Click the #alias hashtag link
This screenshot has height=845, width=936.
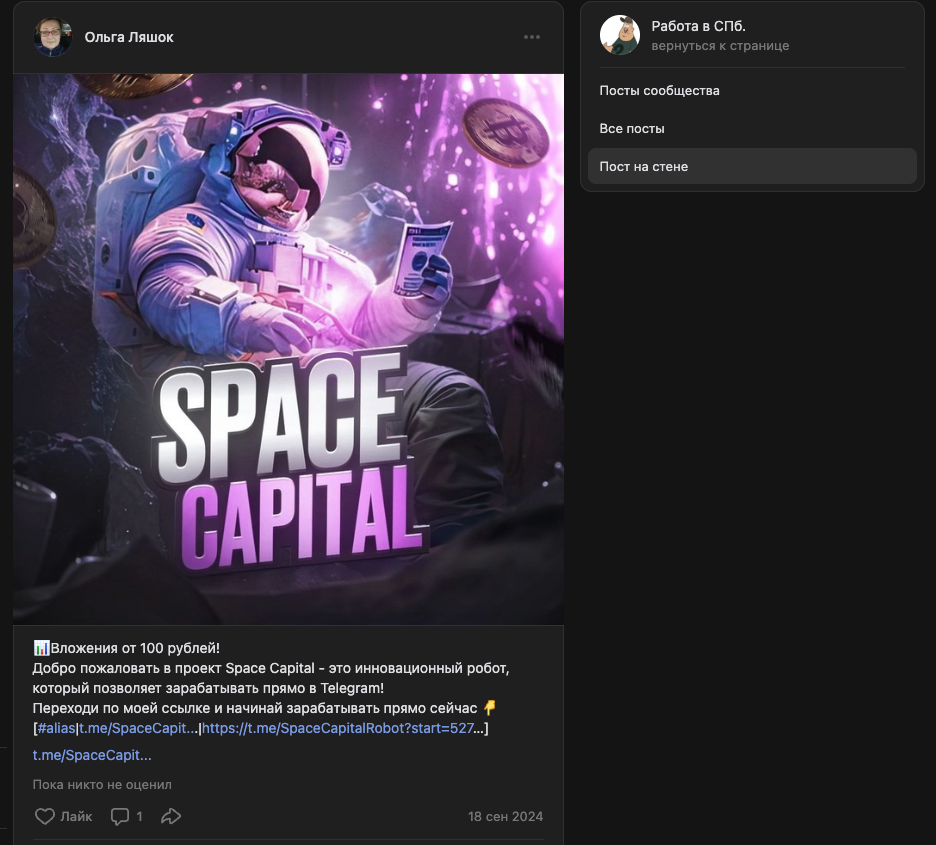(x=56, y=728)
